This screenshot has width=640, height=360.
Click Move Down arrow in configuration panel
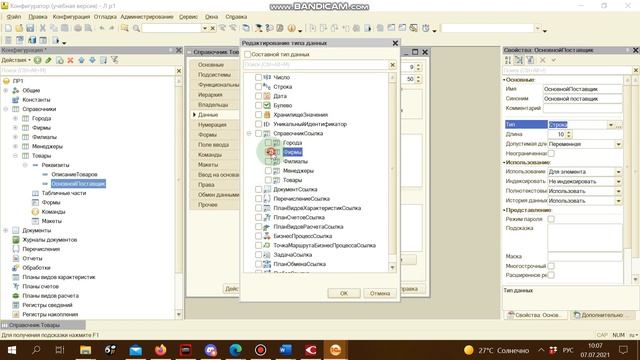tap(92, 60)
